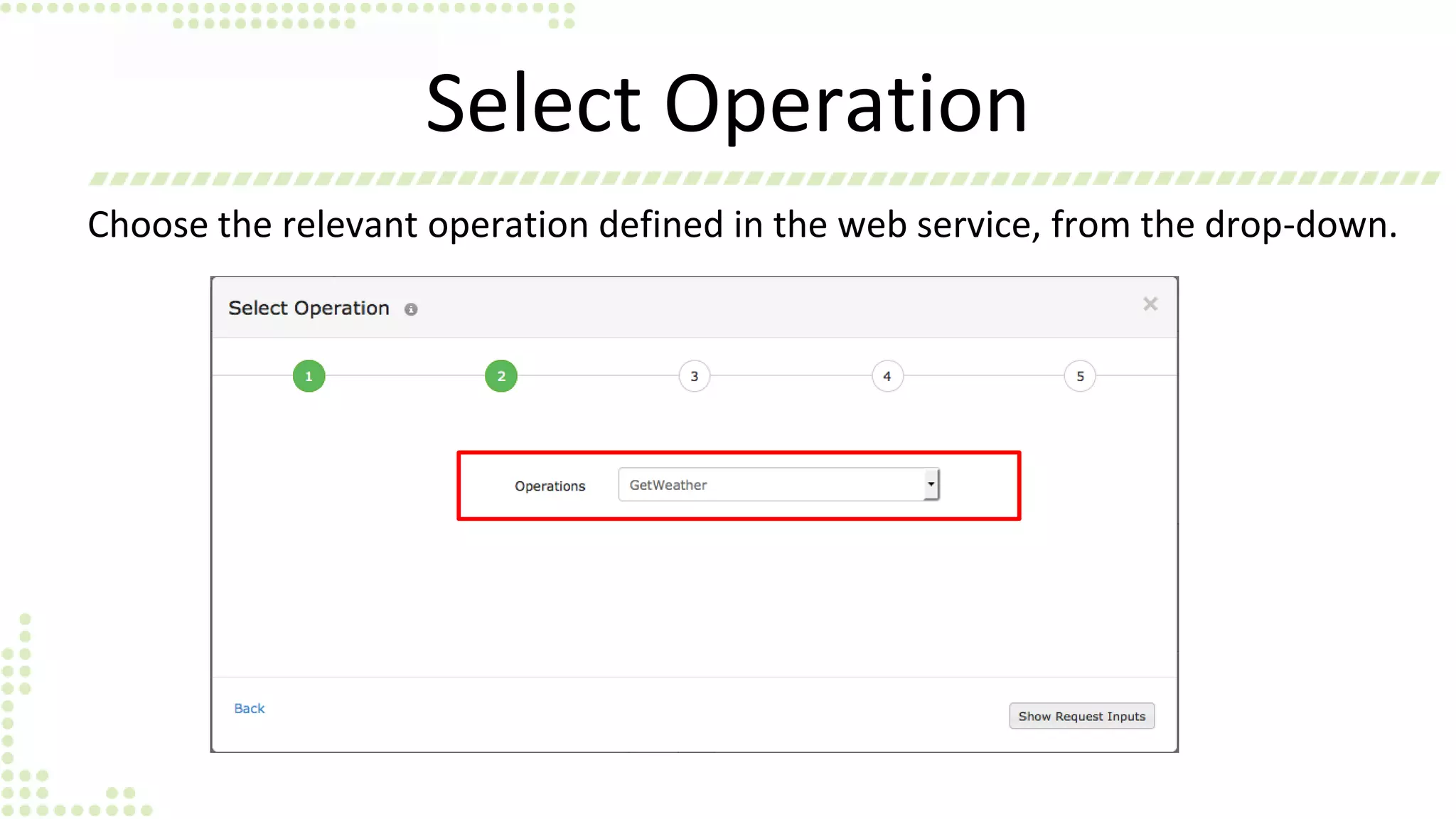Click the connector line between steps 4 and 5
Screen dimensions: 1456x819
[x=984, y=375]
